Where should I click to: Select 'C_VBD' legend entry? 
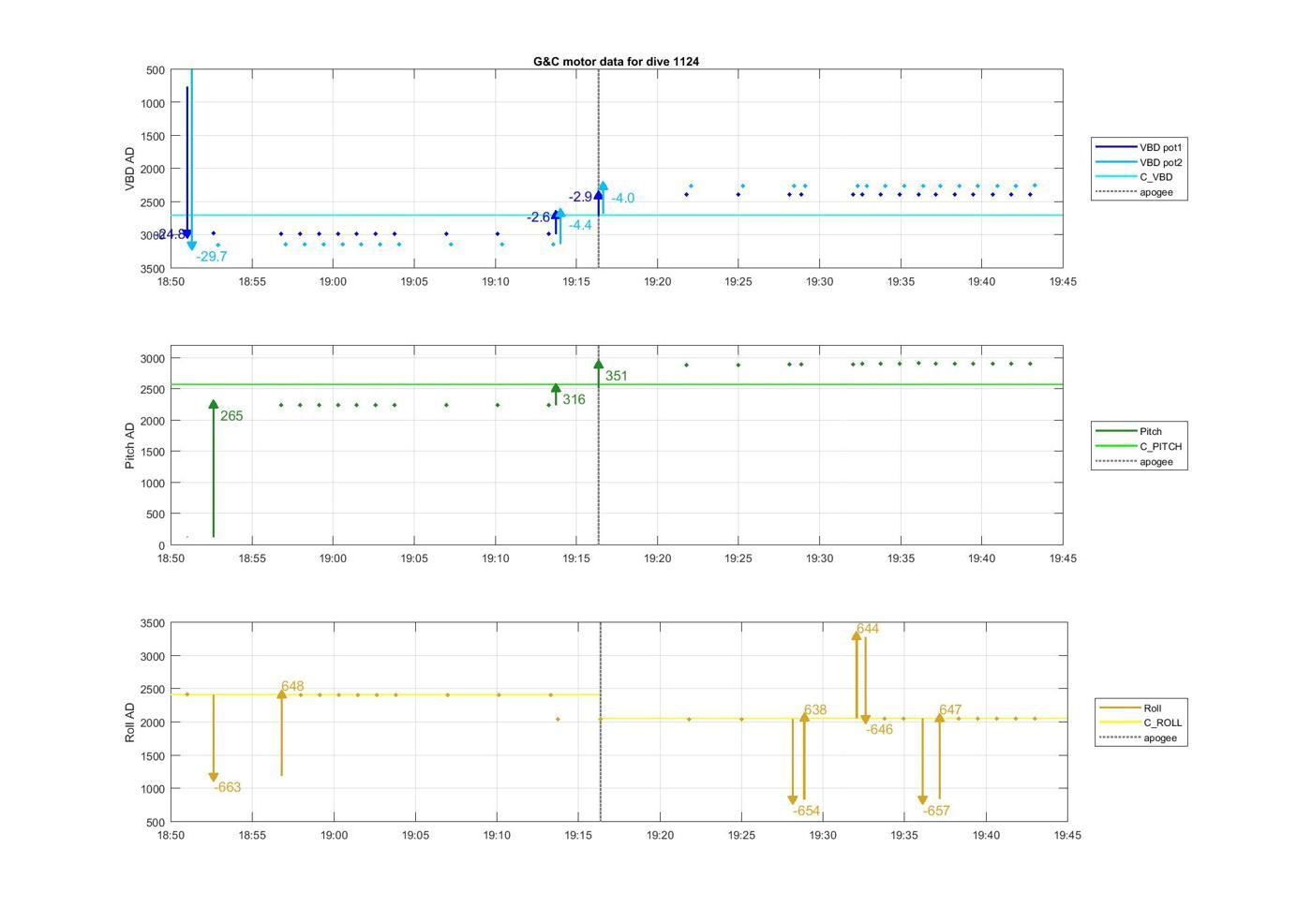[x=1134, y=177]
